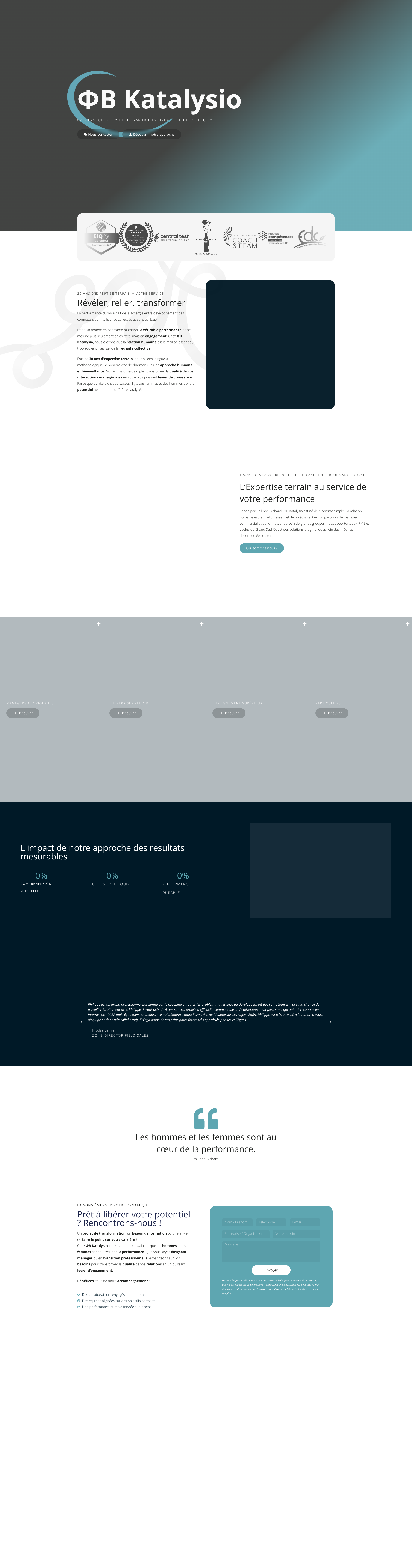Click 'Des collaborateurs engagés et autonomes' benefit
The width and height of the screenshot is (412, 1568).
(115, 1295)
